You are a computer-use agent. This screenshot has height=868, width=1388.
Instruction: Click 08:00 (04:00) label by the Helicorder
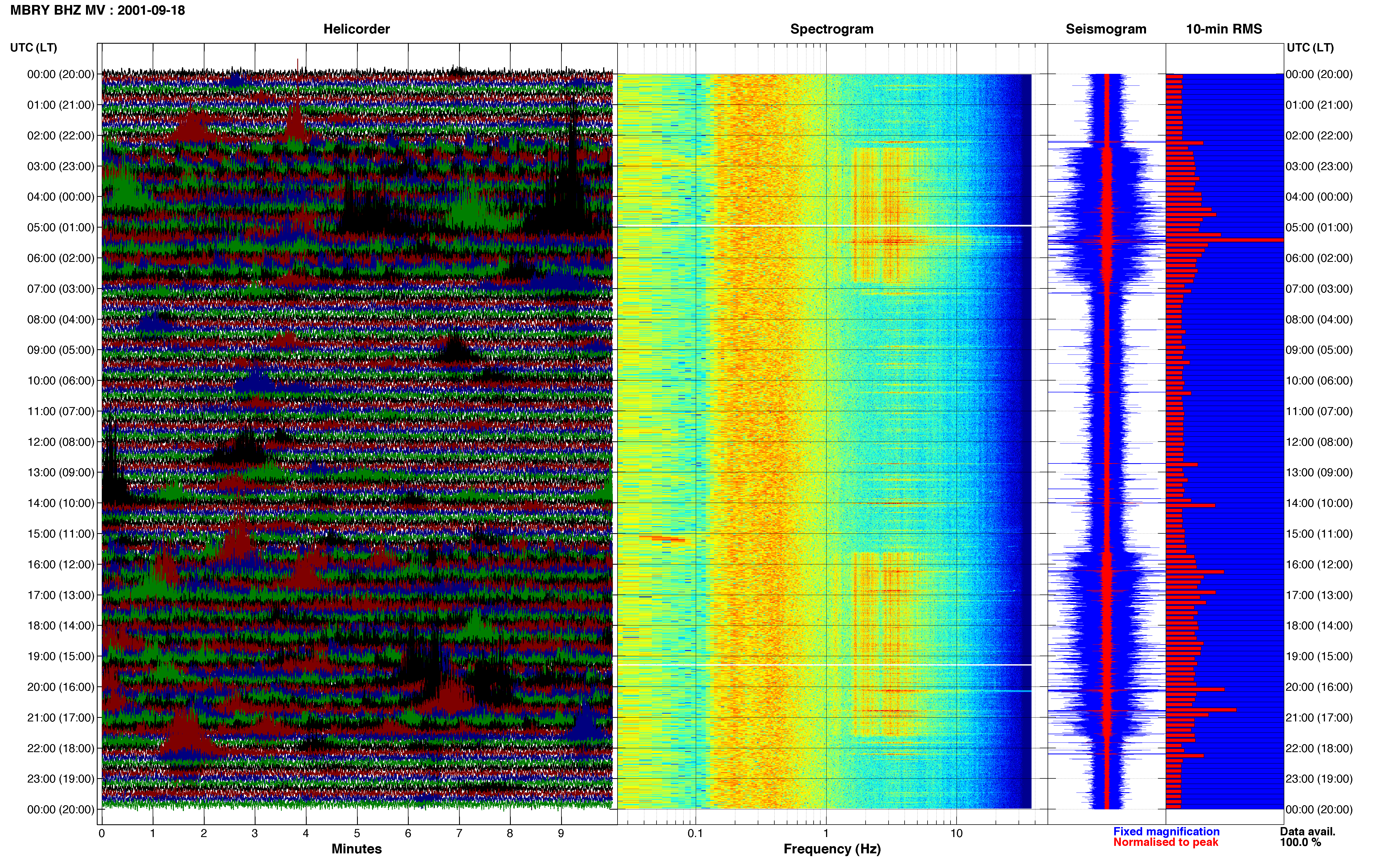tap(61, 319)
